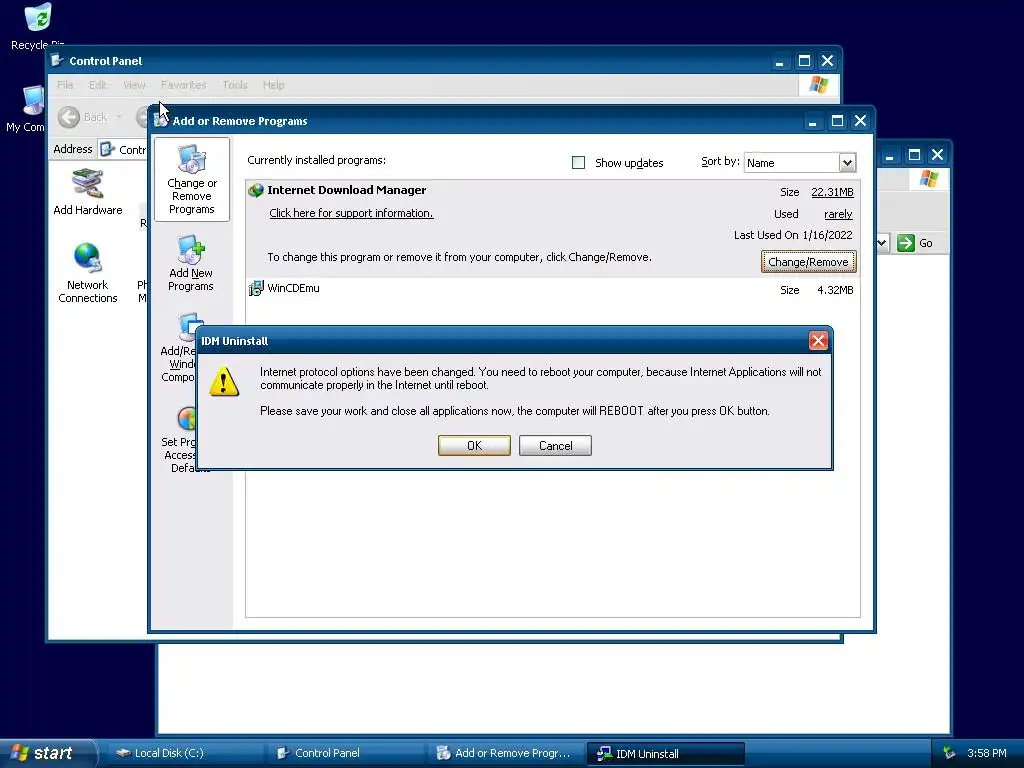1024x768 pixels.
Task: Maximize the Control Panel window
Action: 804,61
